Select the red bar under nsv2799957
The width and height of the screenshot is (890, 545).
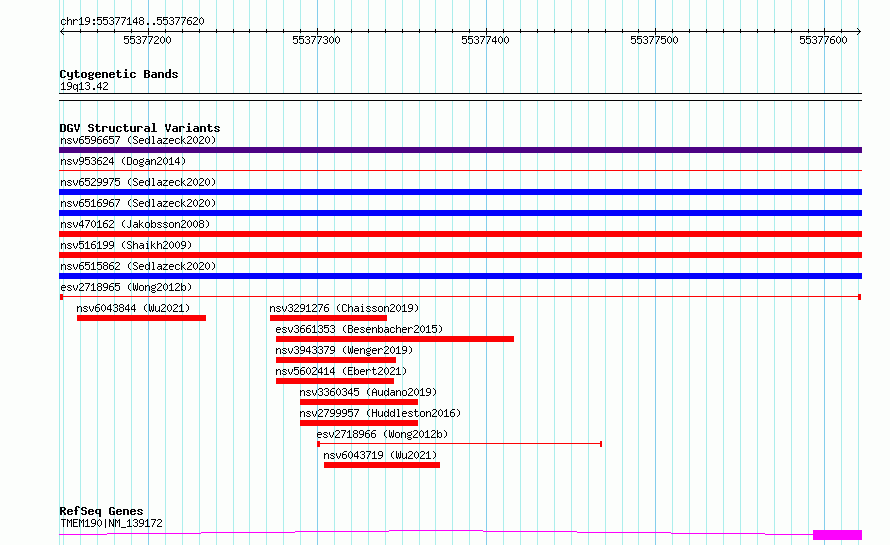tap(359, 423)
